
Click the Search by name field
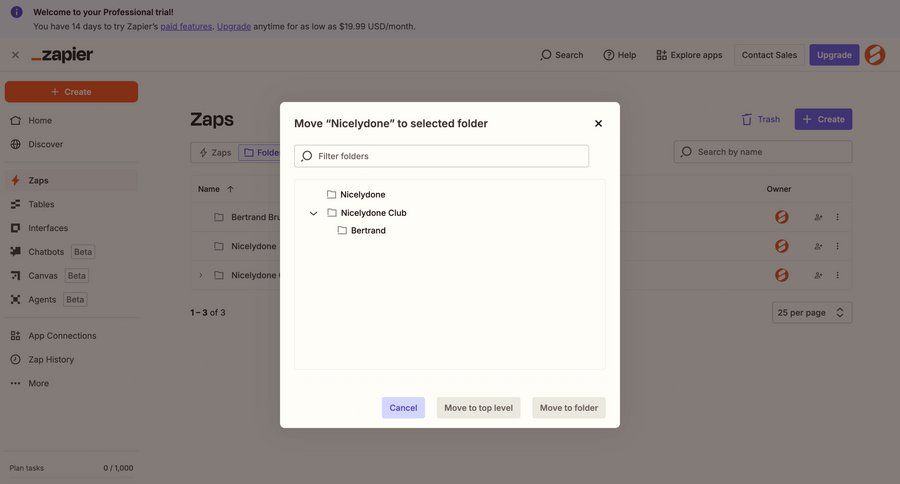pyautogui.click(x=763, y=152)
